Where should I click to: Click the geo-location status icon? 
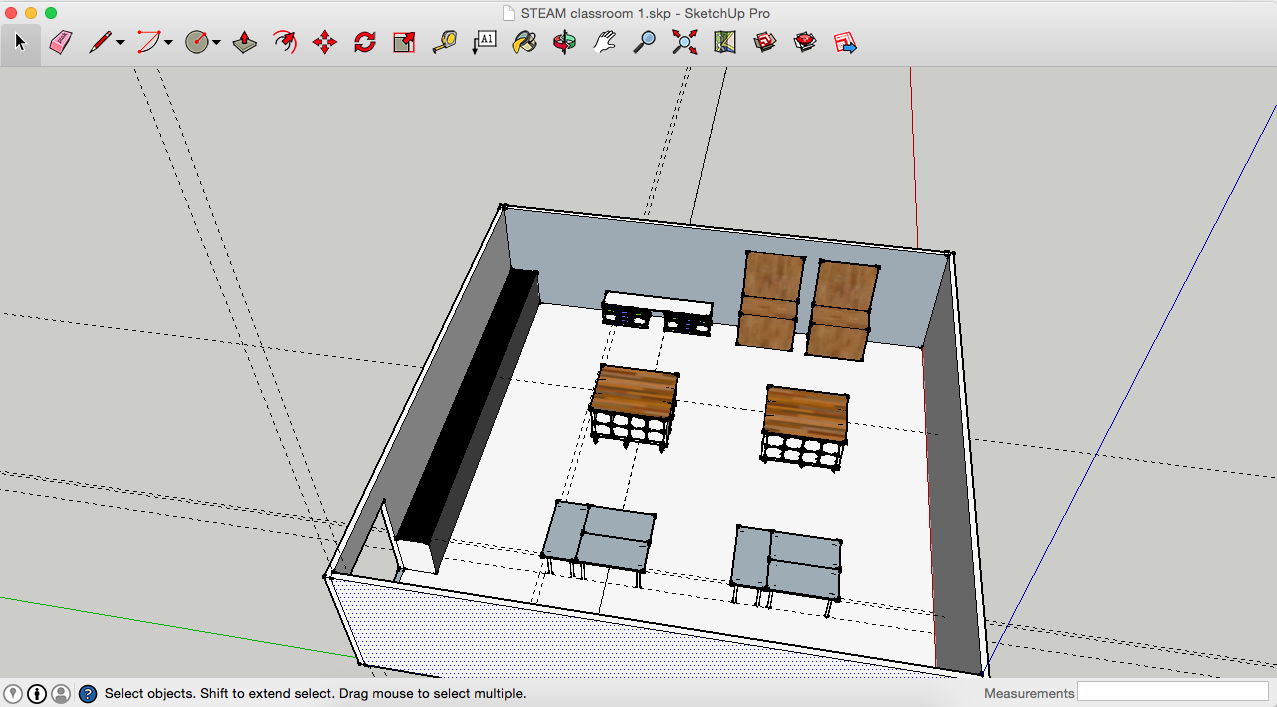click(13, 693)
